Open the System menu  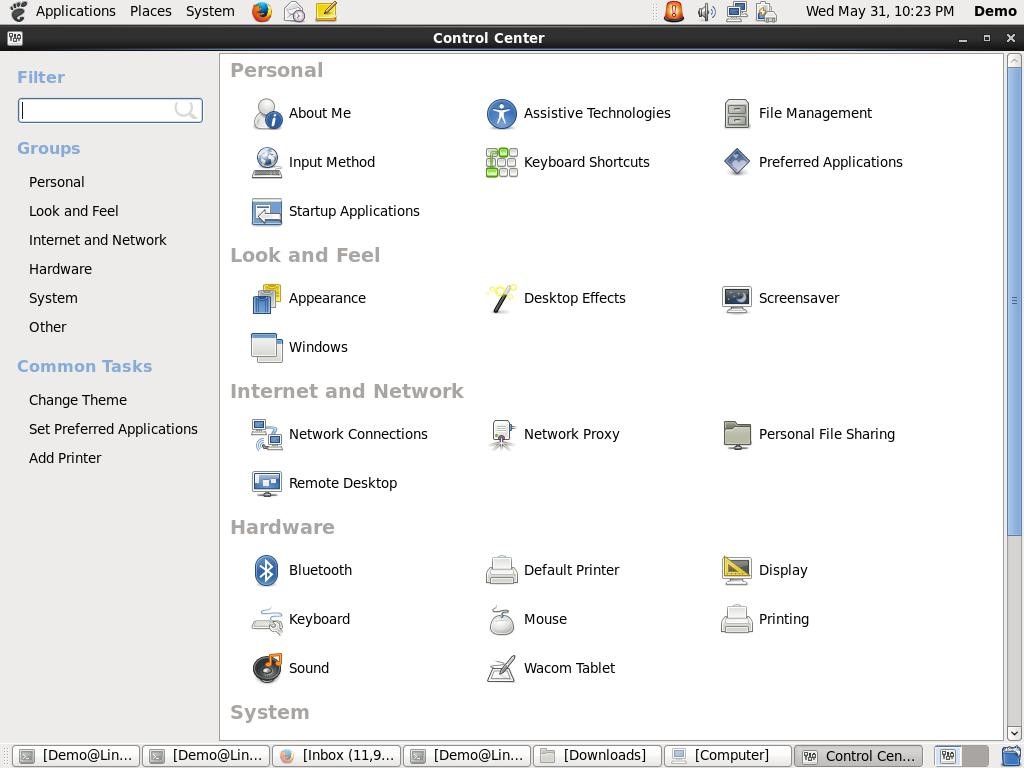pyautogui.click(x=210, y=11)
